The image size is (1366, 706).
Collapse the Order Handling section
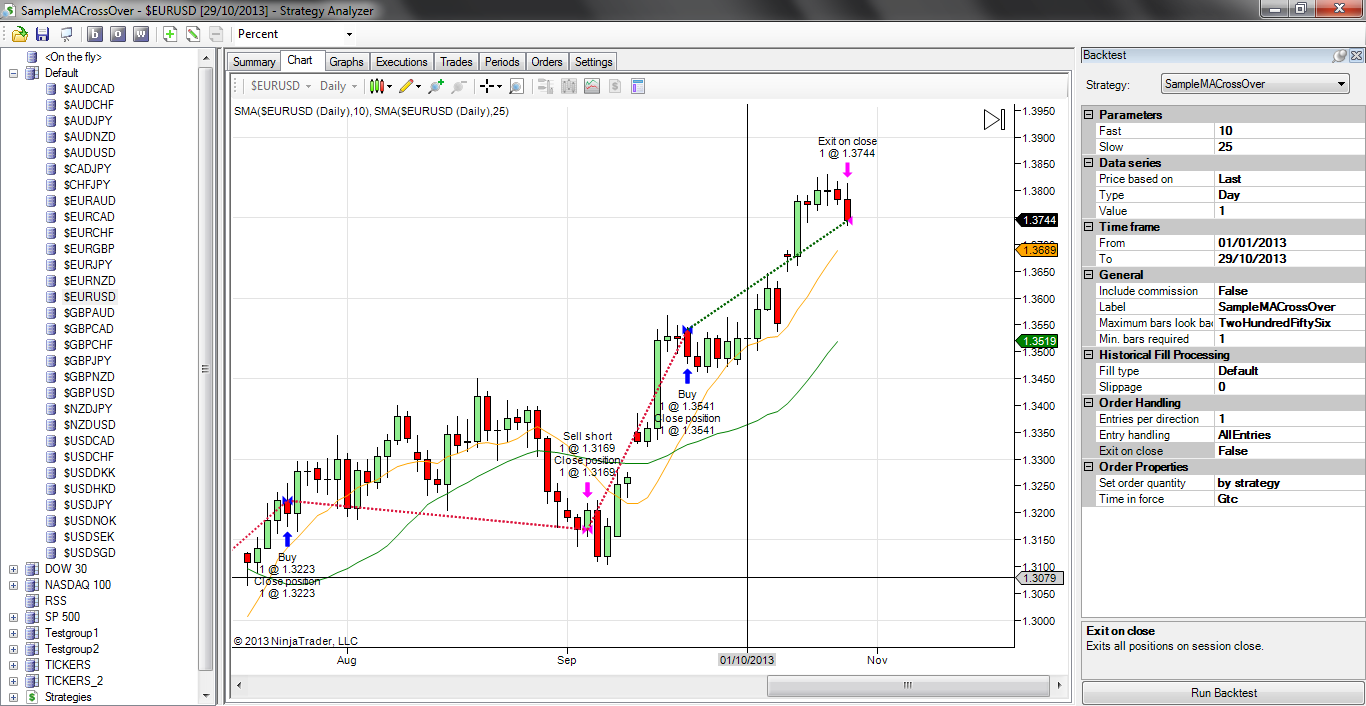click(x=1090, y=403)
